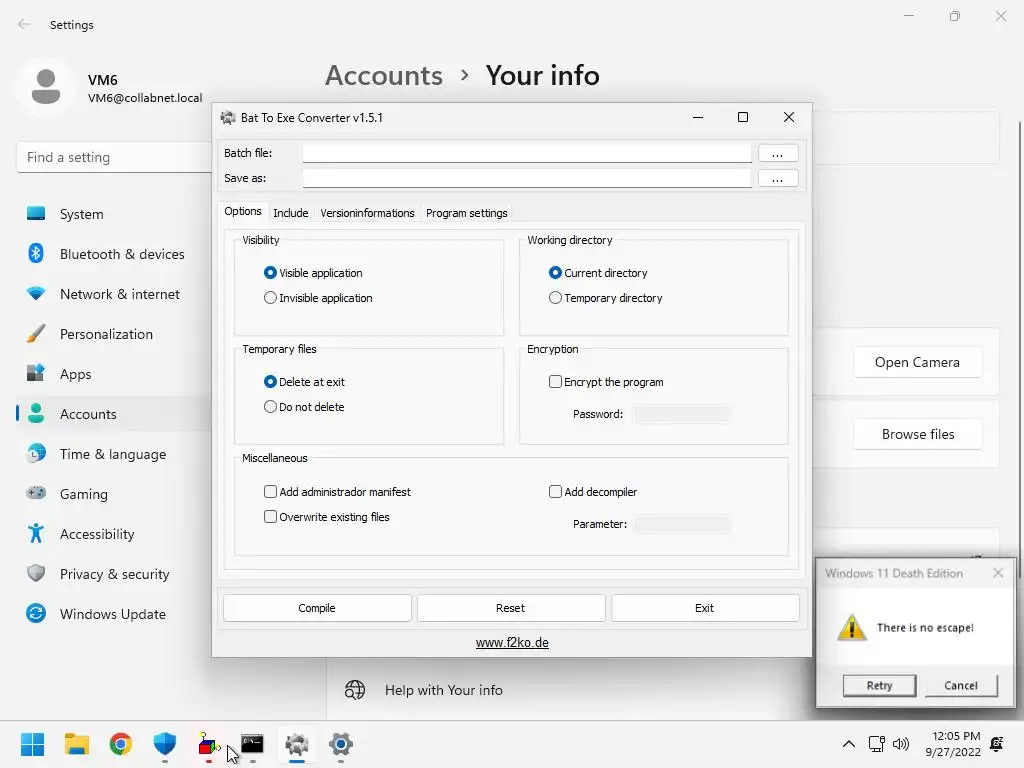Open the Program settings tab
This screenshot has height=768, width=1024.
[466, 213]
